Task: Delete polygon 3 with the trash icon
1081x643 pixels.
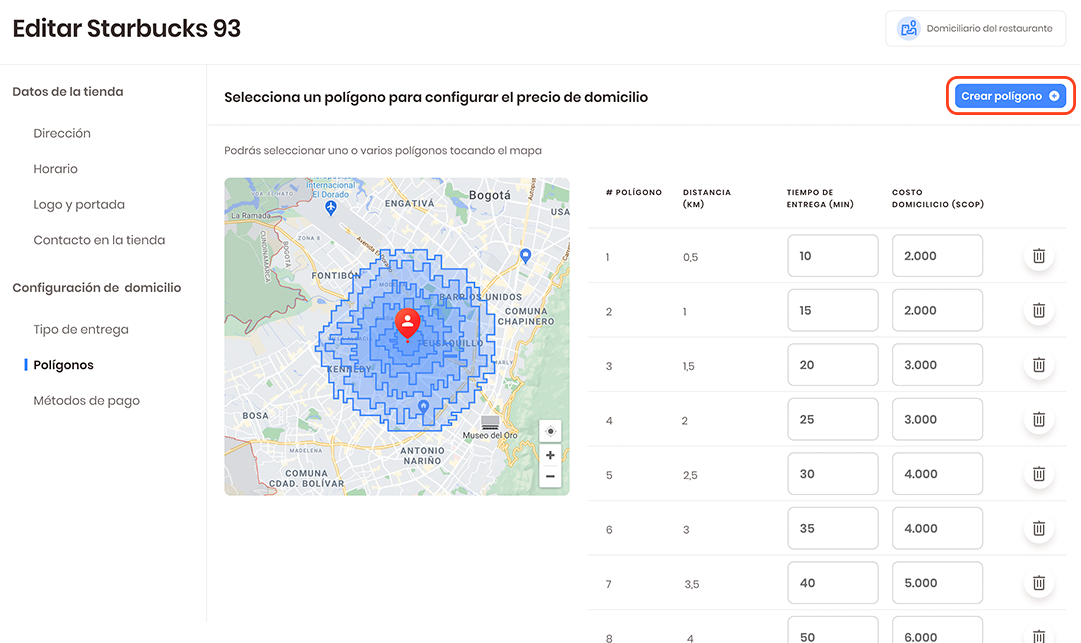Action: pos(1039,364)
